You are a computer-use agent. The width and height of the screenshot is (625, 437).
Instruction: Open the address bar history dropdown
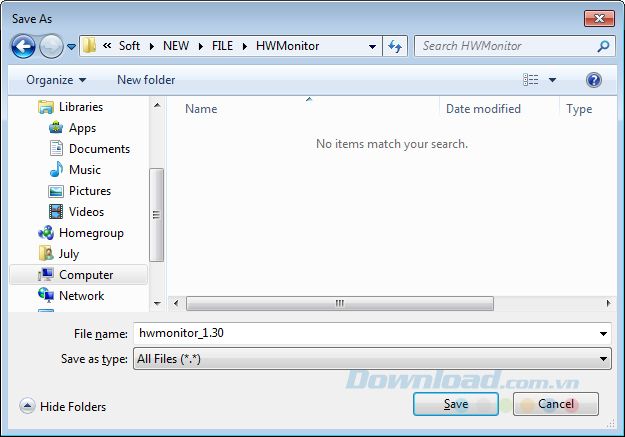372,47
